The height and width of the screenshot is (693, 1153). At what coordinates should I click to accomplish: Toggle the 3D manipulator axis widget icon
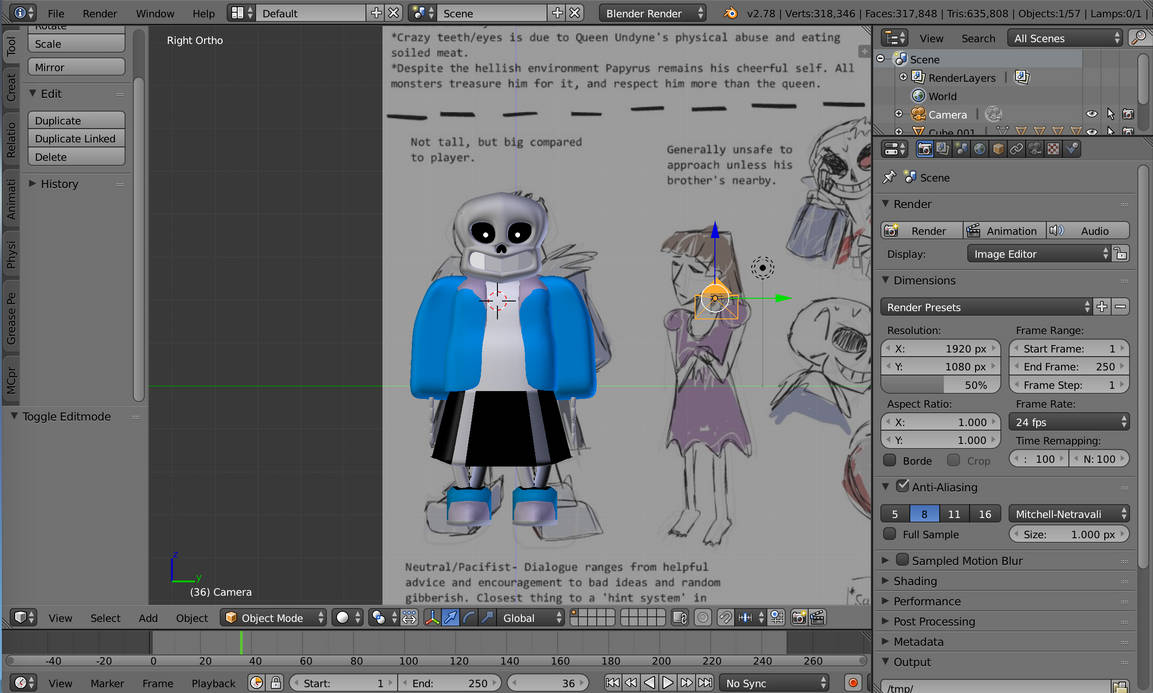tap(432, 618)
